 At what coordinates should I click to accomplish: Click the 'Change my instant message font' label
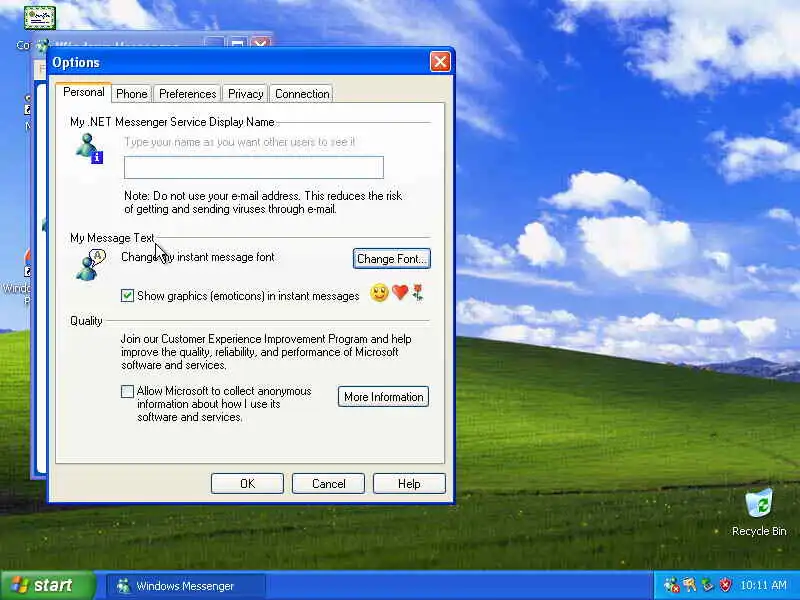(198, 257)
